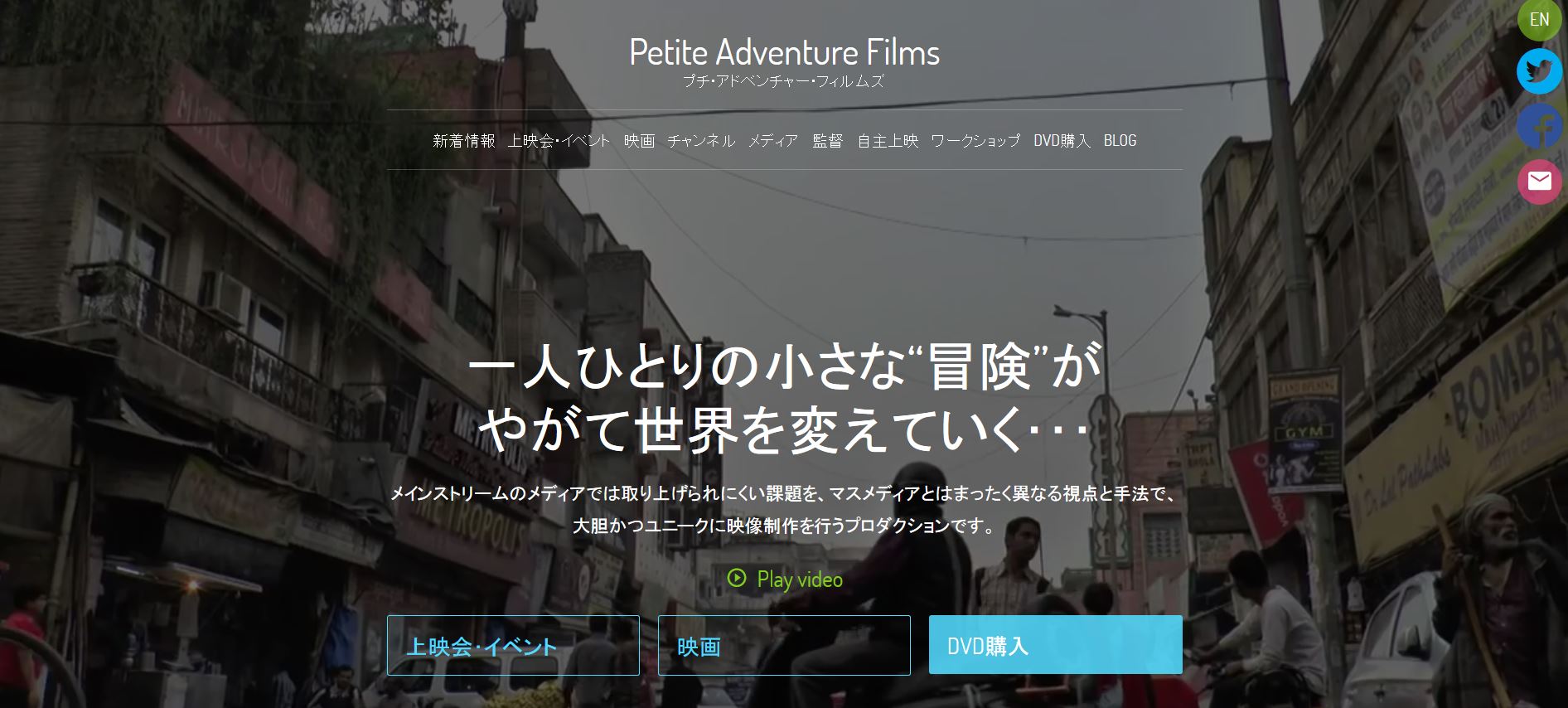
Task: Click the blue DVD購入 button
Action: click(1055, 645)
